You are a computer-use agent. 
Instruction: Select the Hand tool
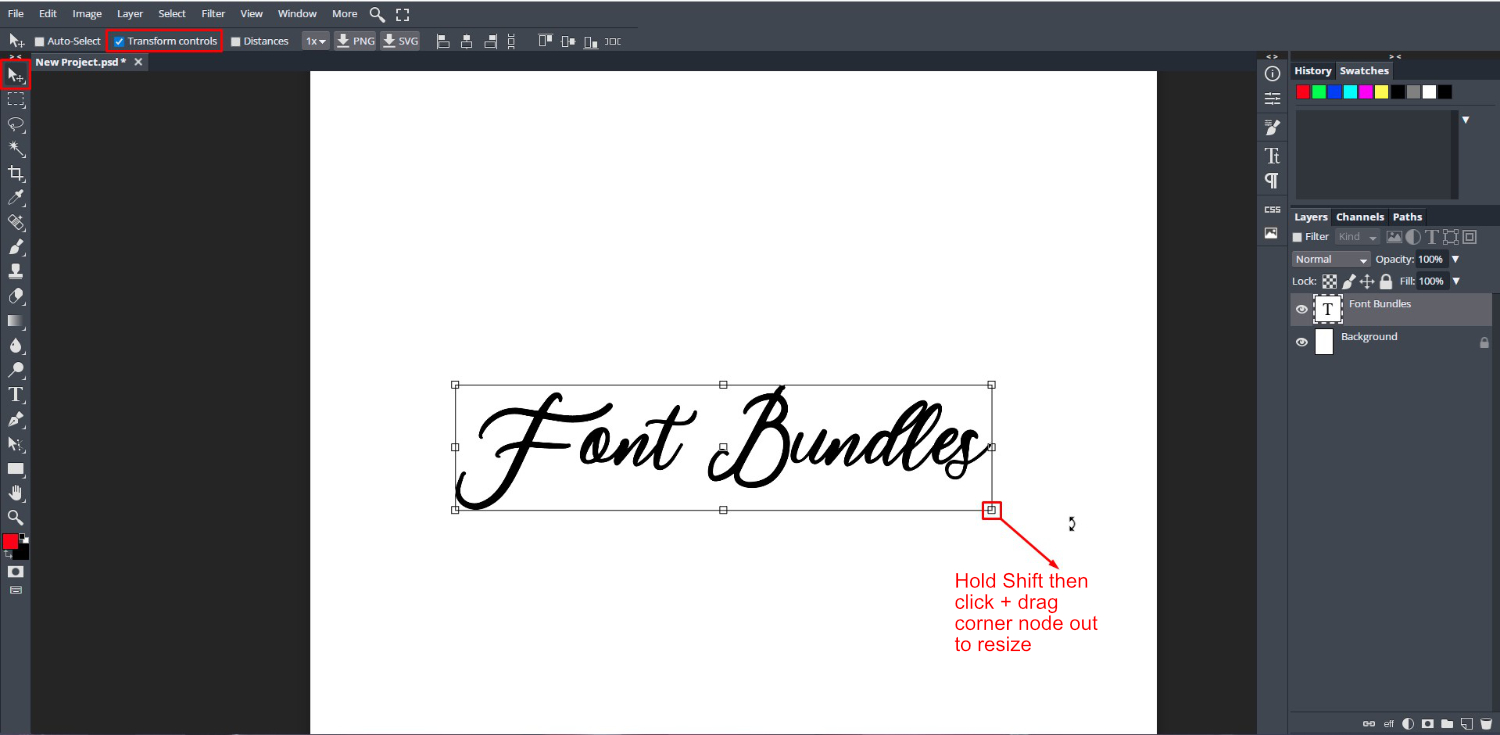pos(16,493)
